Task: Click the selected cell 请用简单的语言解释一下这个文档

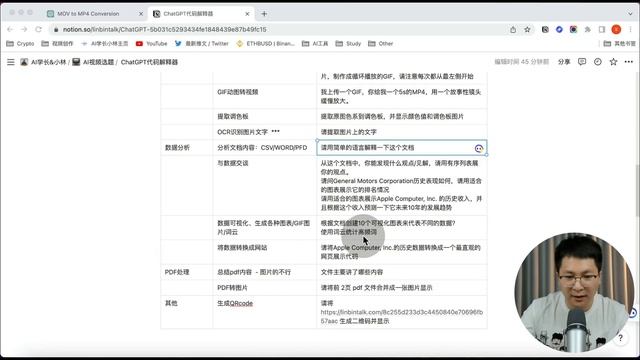Action: [402, 147]
